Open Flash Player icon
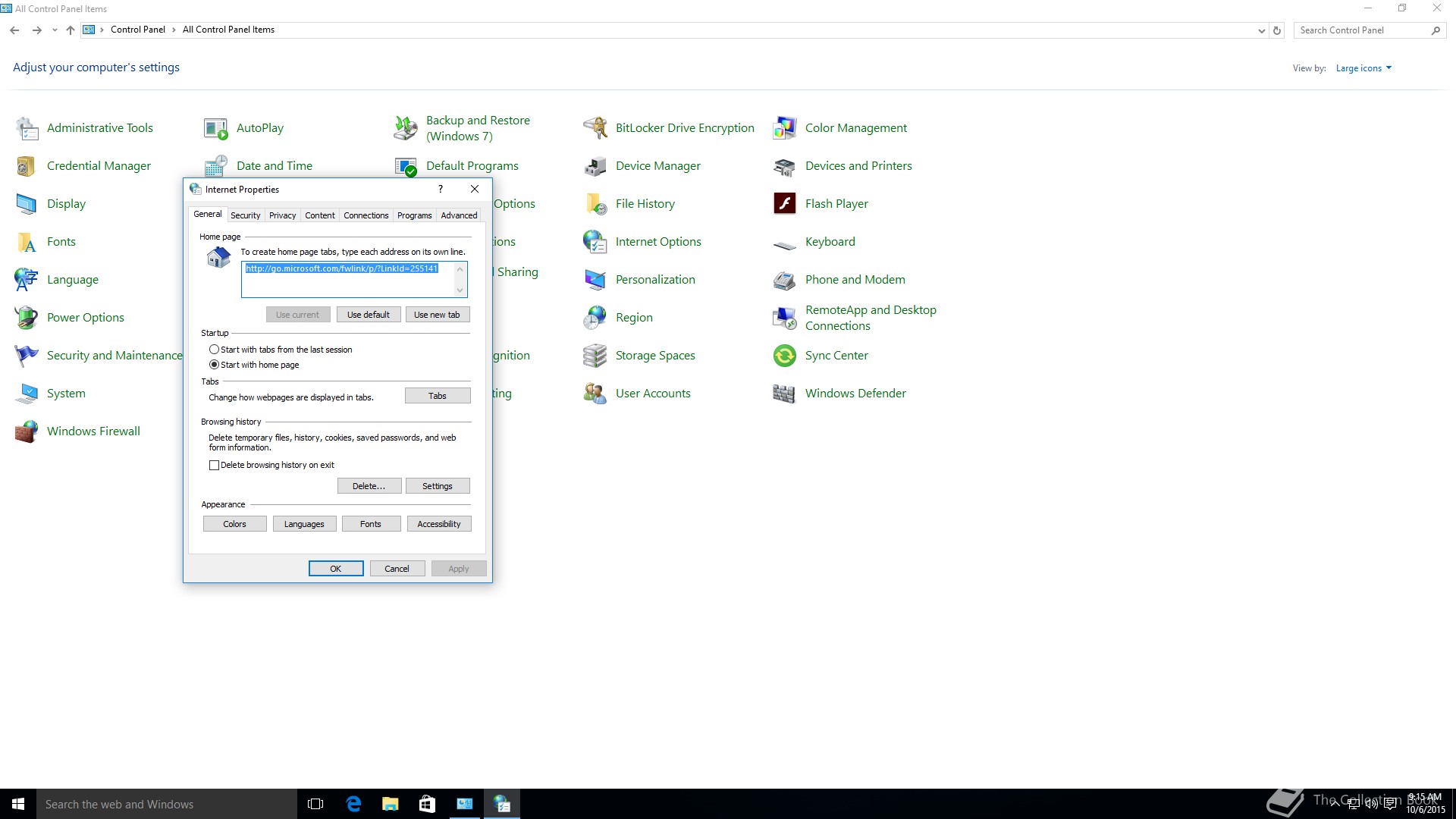 (x=785, y=204)
